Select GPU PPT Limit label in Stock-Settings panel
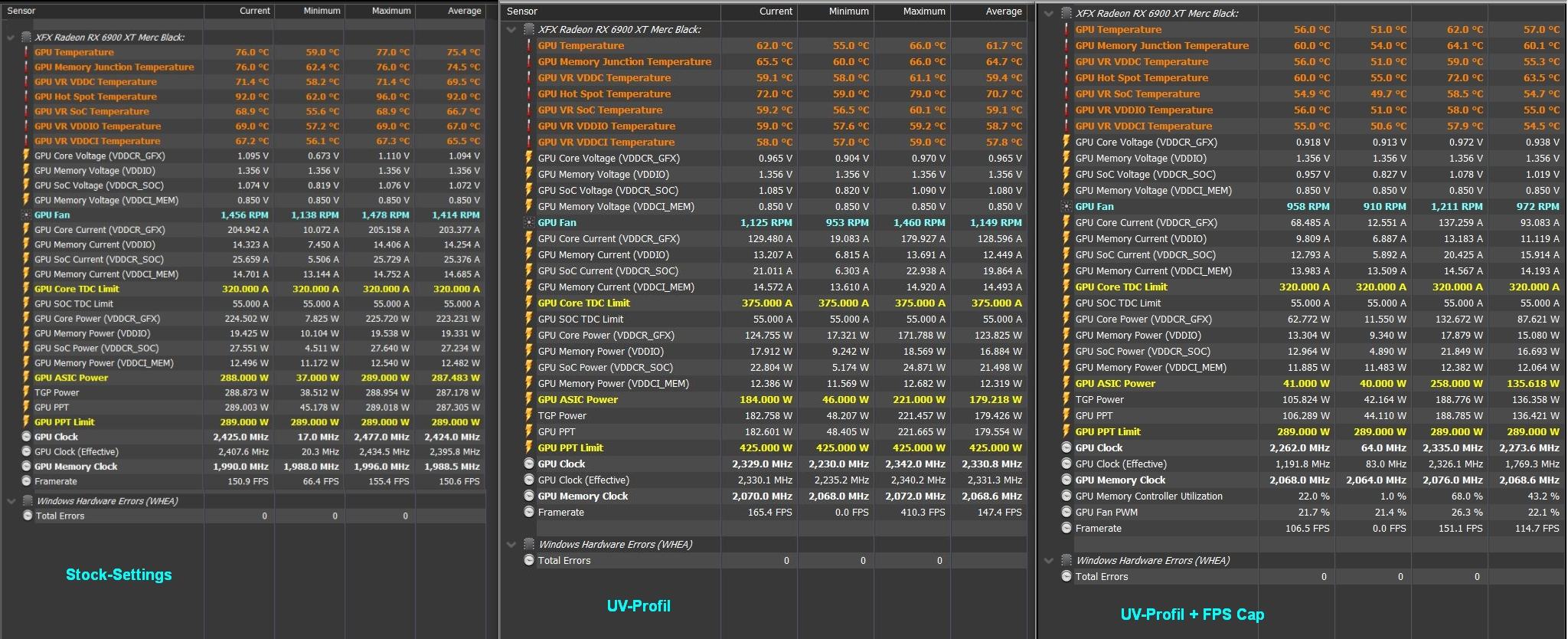This screenshot has height=639, width=1568. [x=64, y=422]
